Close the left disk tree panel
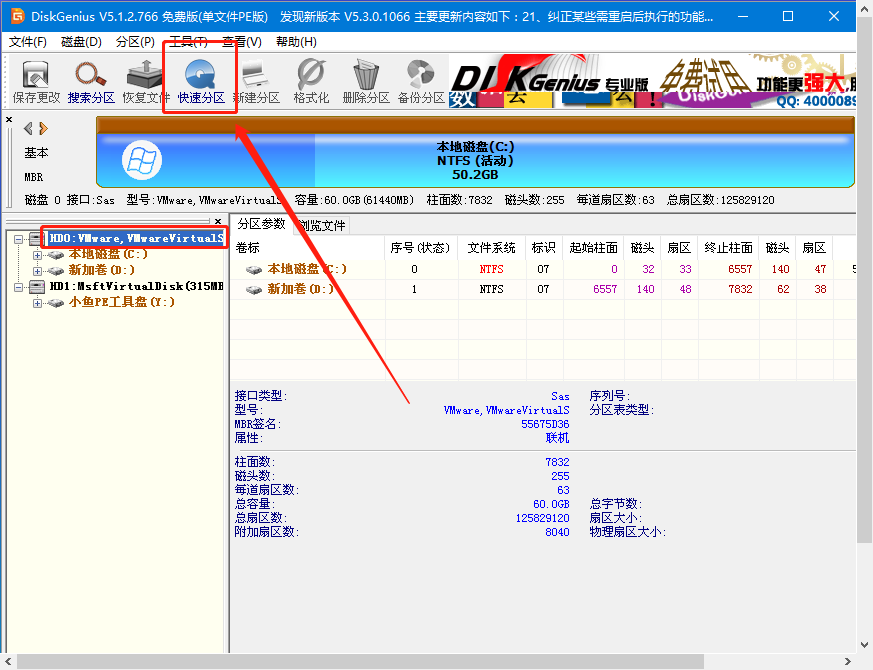 (x=218, y=221)
